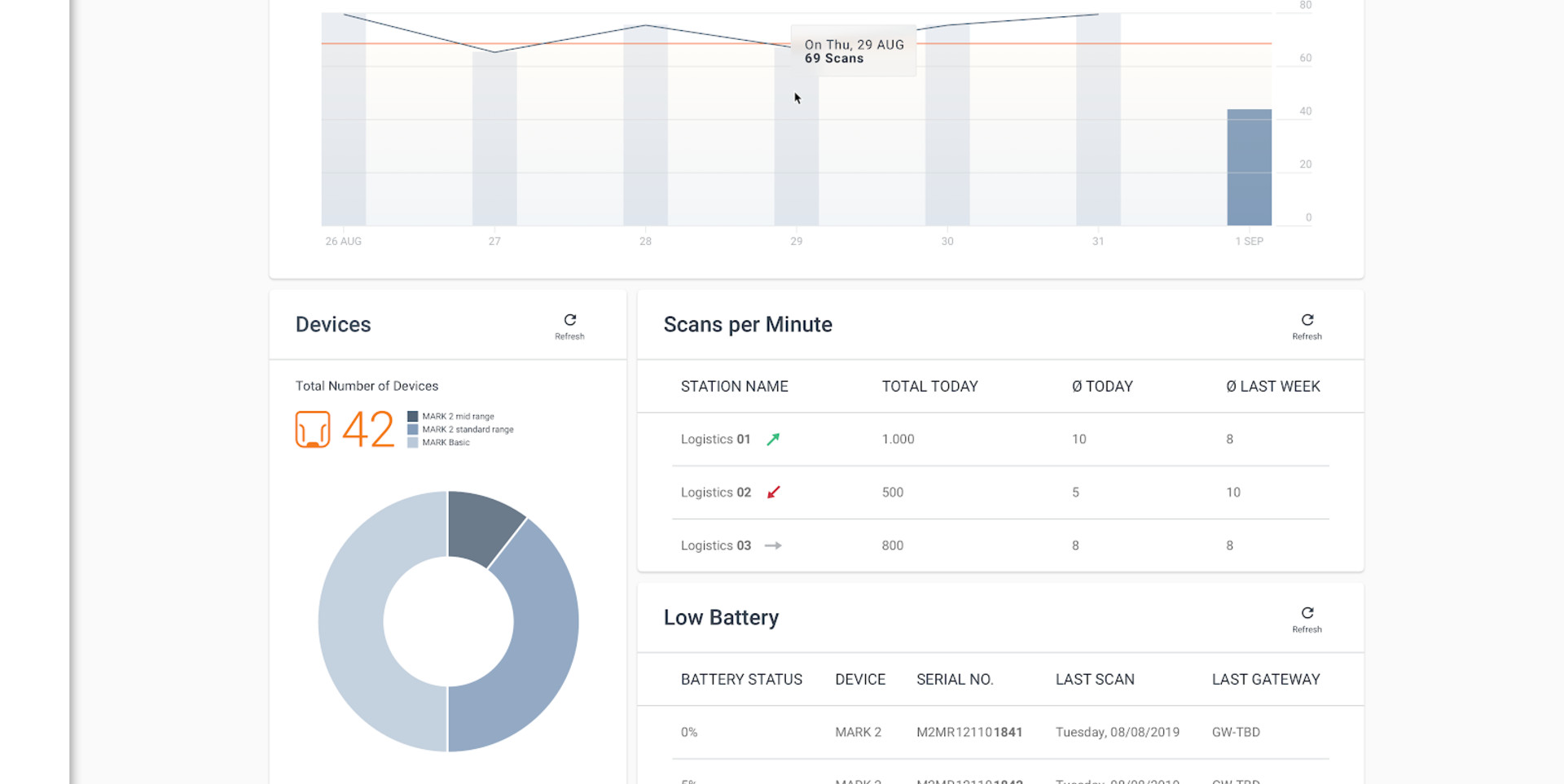Select the 1 SEP bar in chart
Screen dimensions: 1564x784
pos(1249,168)
